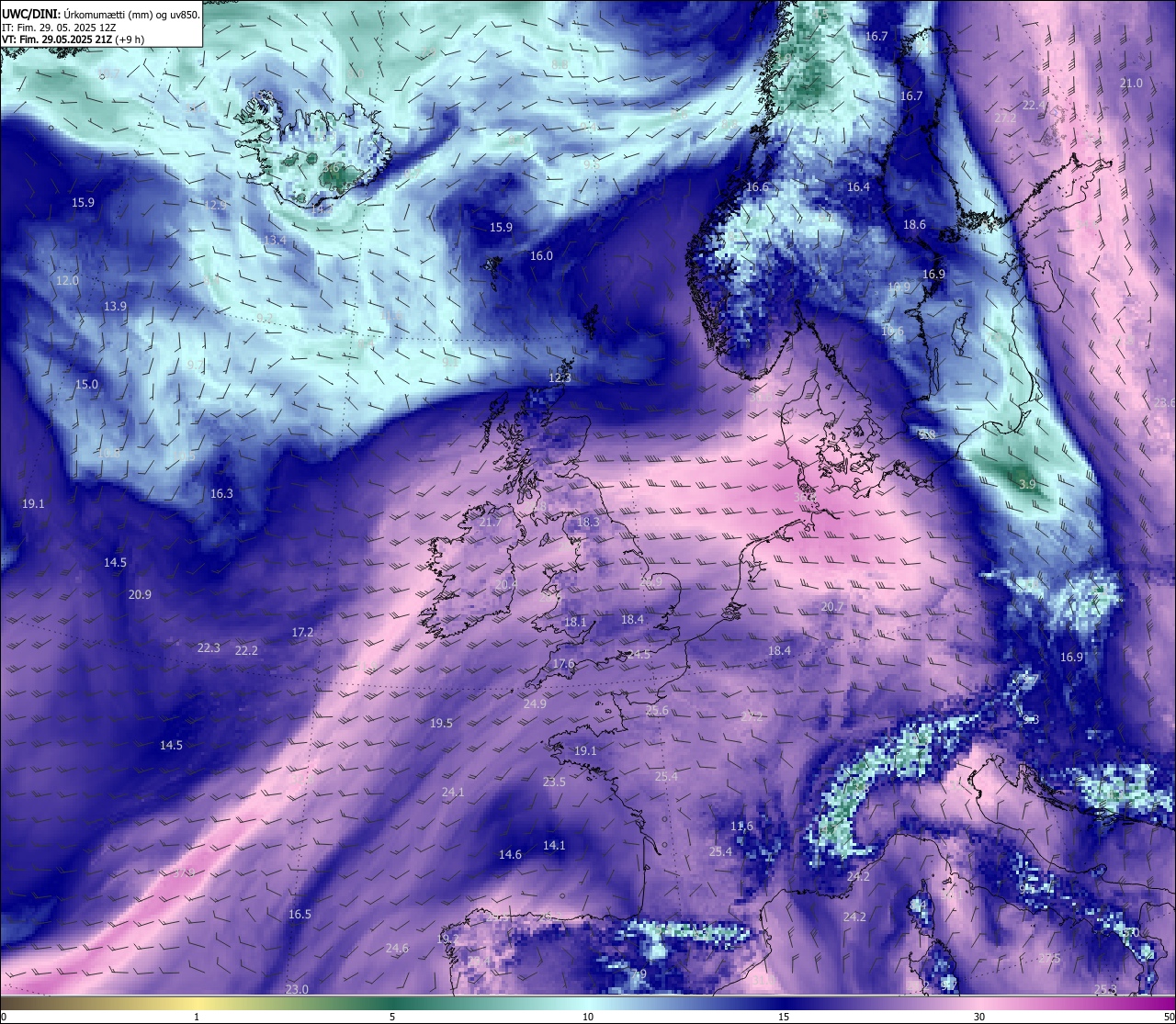Click the colorbar tick label 1
The height and width of the screenshot is (1024, 1176).
click(x=197, y=1017)
